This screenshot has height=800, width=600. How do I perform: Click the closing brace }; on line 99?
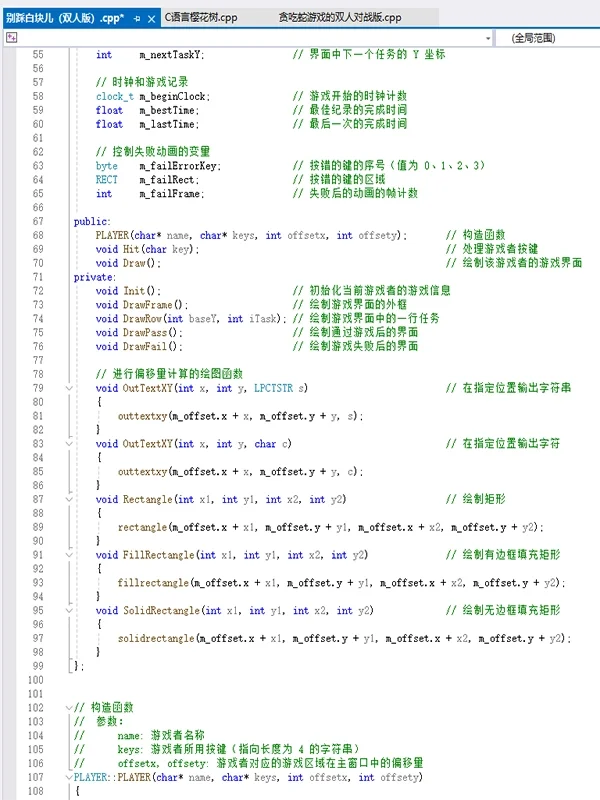click(79, 666)
